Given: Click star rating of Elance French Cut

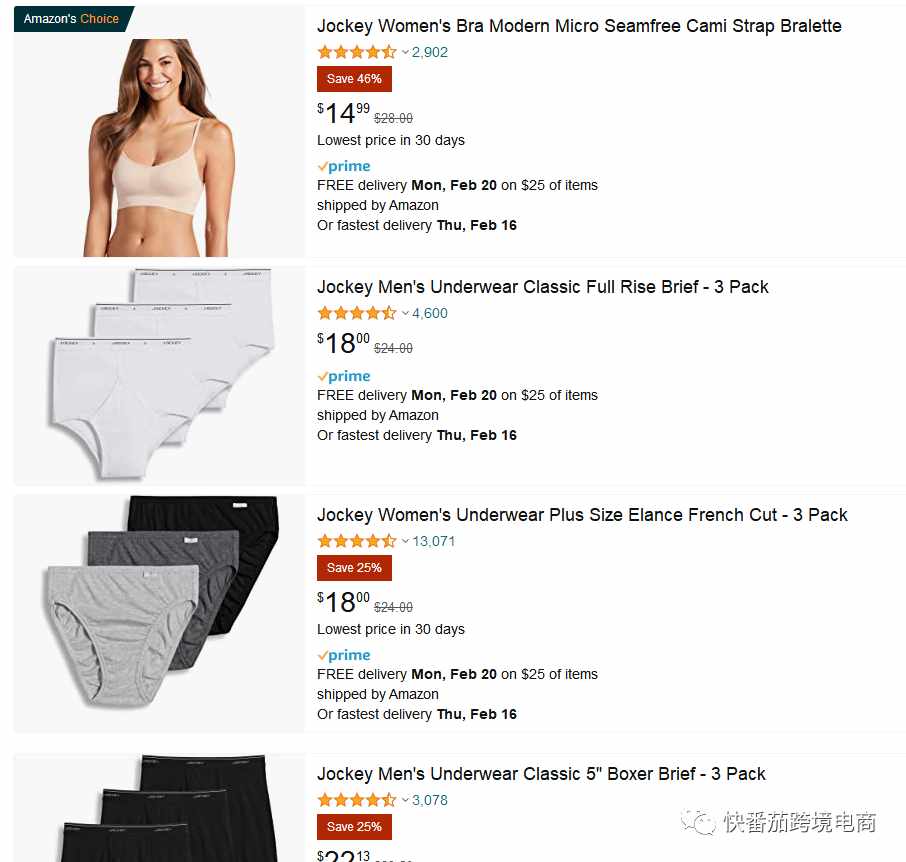Looking at the screenshot, I should pos(357,541).
